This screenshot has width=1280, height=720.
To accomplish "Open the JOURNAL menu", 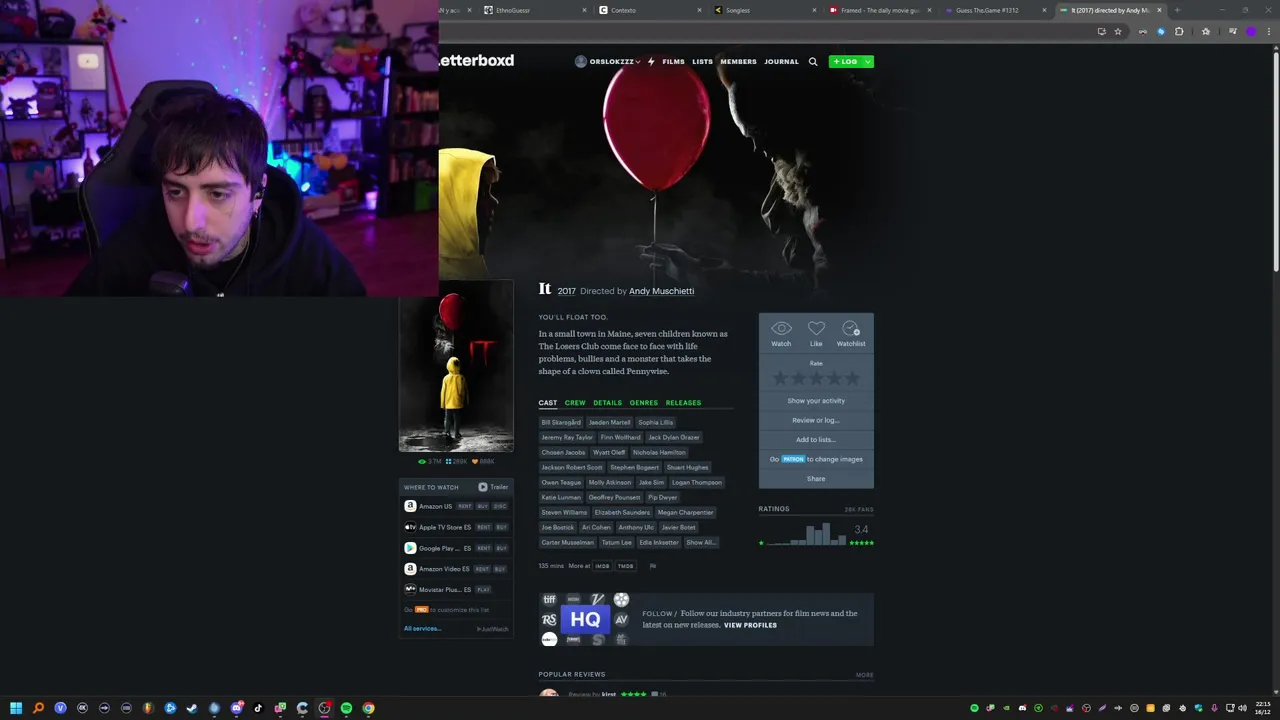I will coord(781,61).
